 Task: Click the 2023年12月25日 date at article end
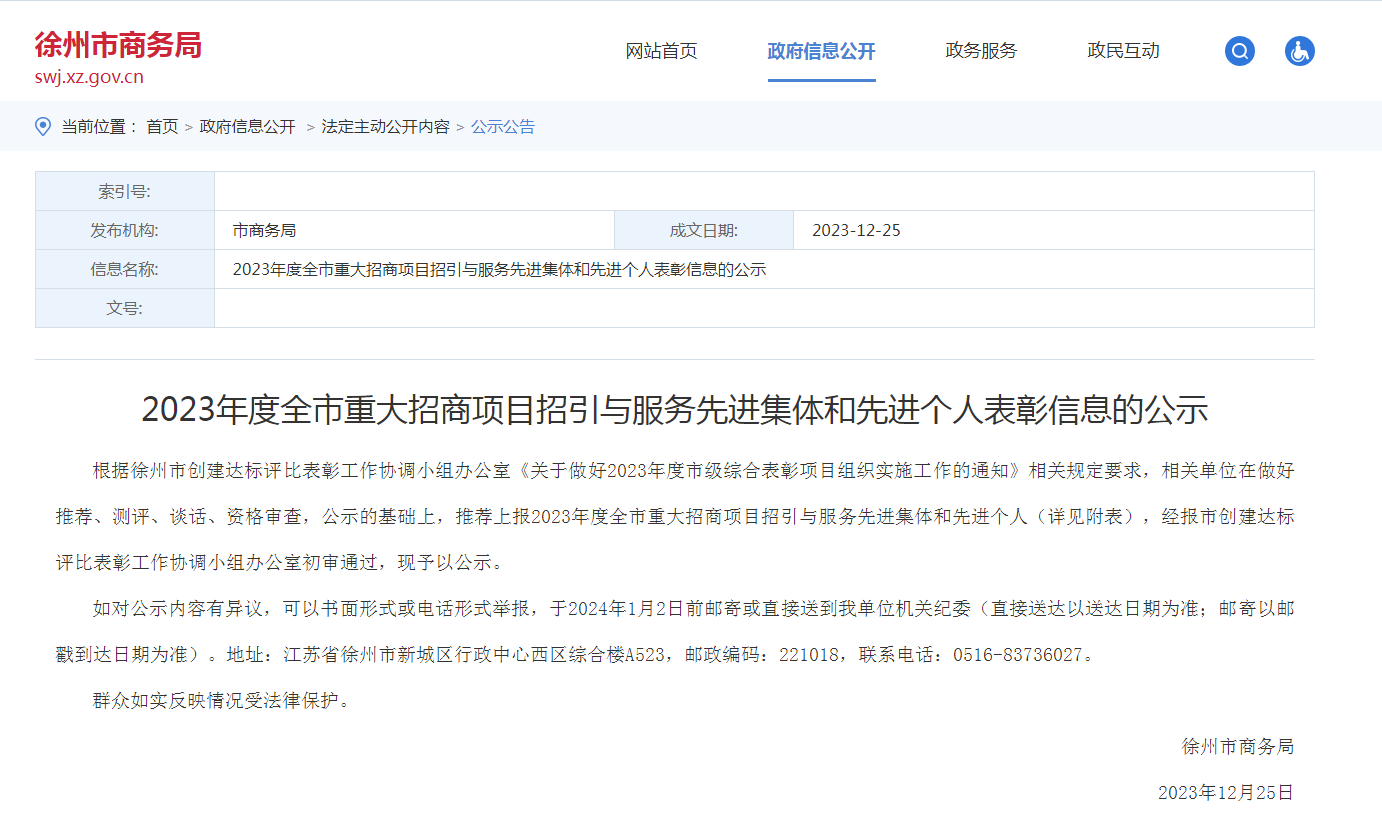point(1225,793)
